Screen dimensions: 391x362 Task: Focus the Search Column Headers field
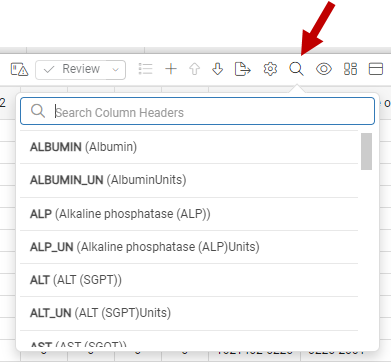click(x=197, y=111)
